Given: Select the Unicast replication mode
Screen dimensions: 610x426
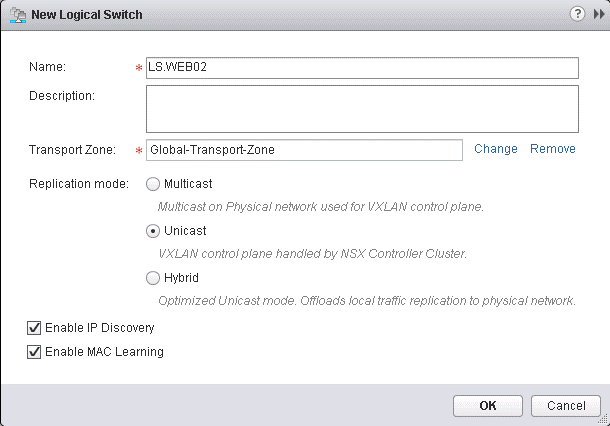Looking at the screenshot, I should (x=153, y=231).
